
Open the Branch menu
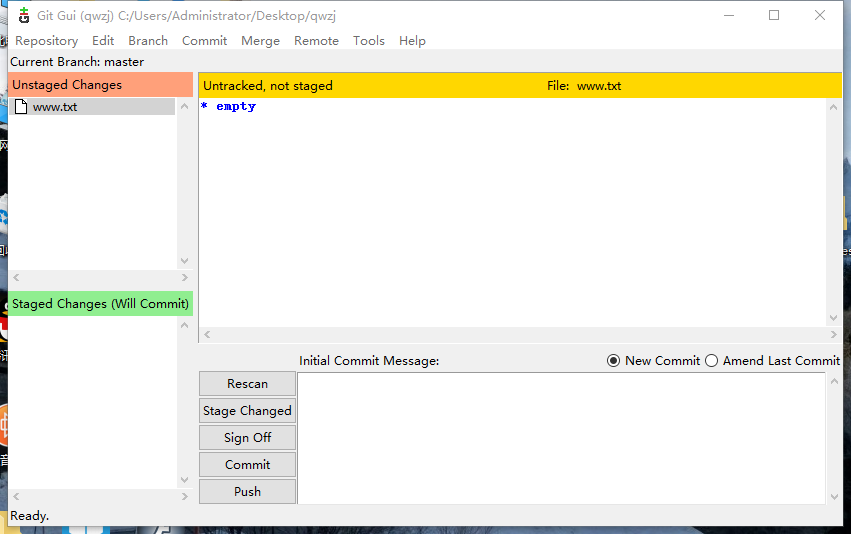148,41
